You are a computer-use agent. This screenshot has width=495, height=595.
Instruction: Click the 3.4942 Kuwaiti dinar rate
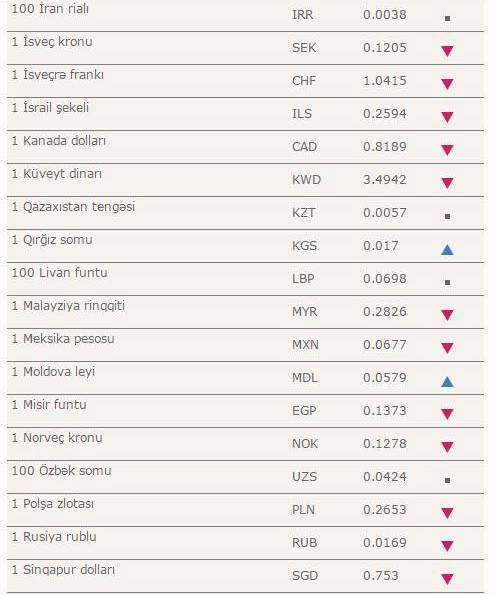coord(385,179)
